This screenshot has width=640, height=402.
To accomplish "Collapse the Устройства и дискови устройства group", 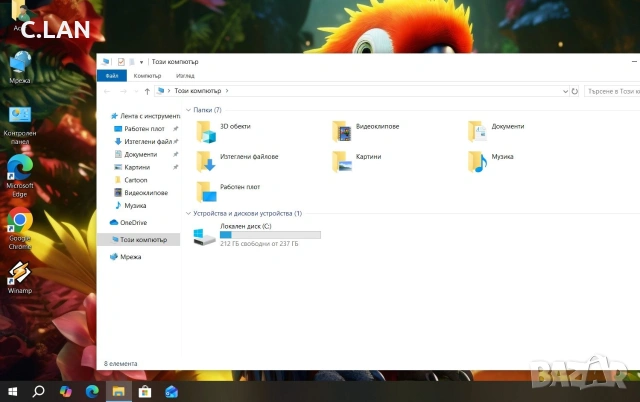I will coord(188,213).
